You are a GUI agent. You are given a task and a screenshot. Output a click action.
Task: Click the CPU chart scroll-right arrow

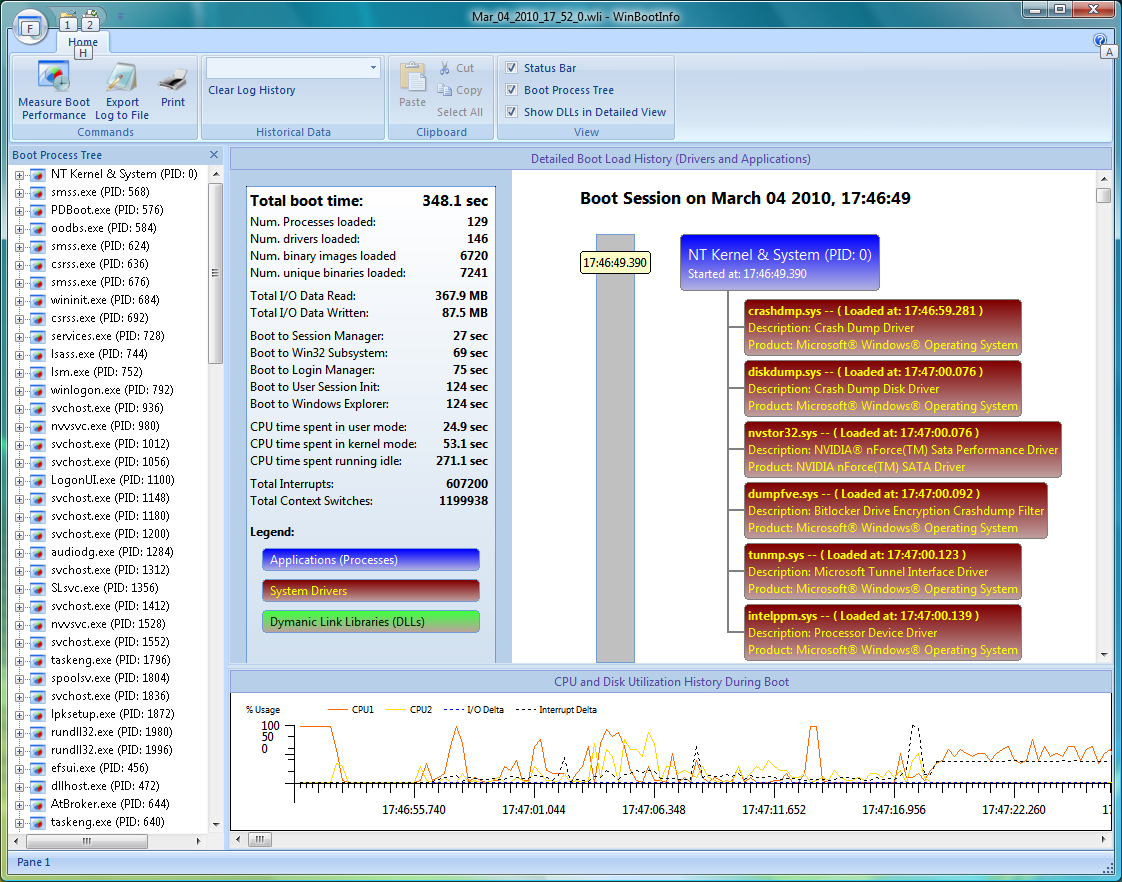click(1103, 839)
